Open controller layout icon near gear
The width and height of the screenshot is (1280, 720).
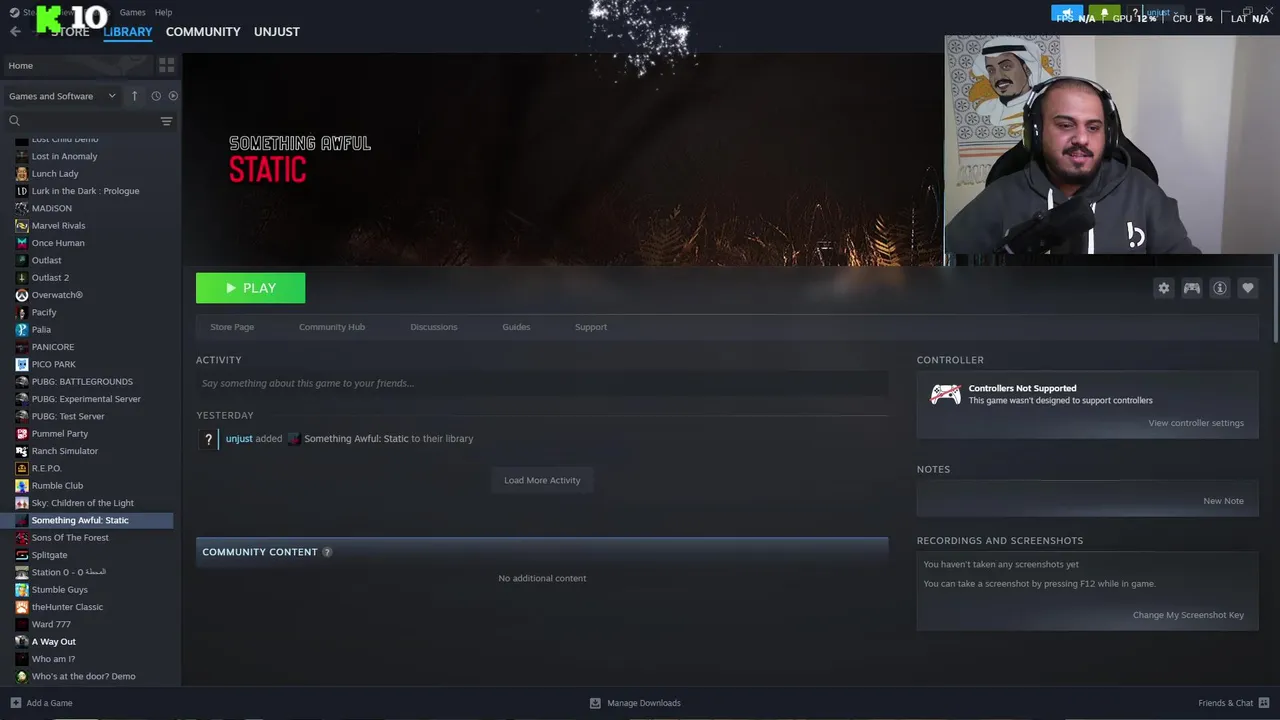(x=1191, y=288)
